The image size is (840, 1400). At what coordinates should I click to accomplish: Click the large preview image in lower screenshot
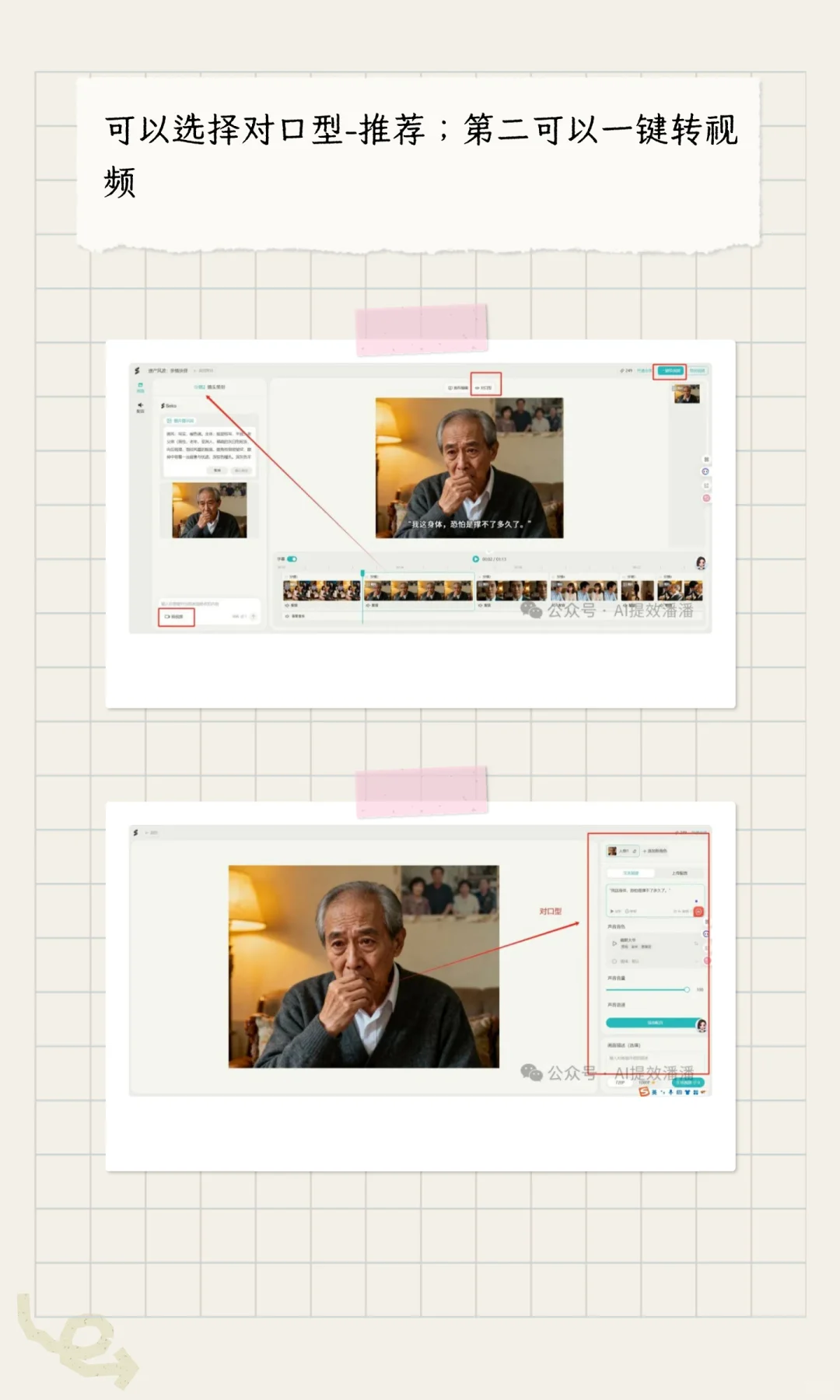(364, 967)
